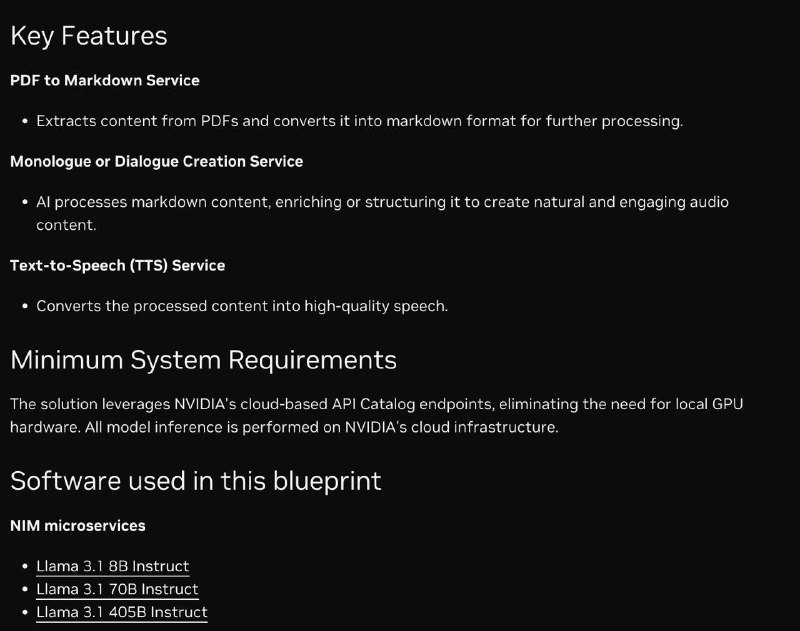800x631 pixels.
Task: Click the Extracts content from PDFs sentence
Action: (x=359, y=121)
